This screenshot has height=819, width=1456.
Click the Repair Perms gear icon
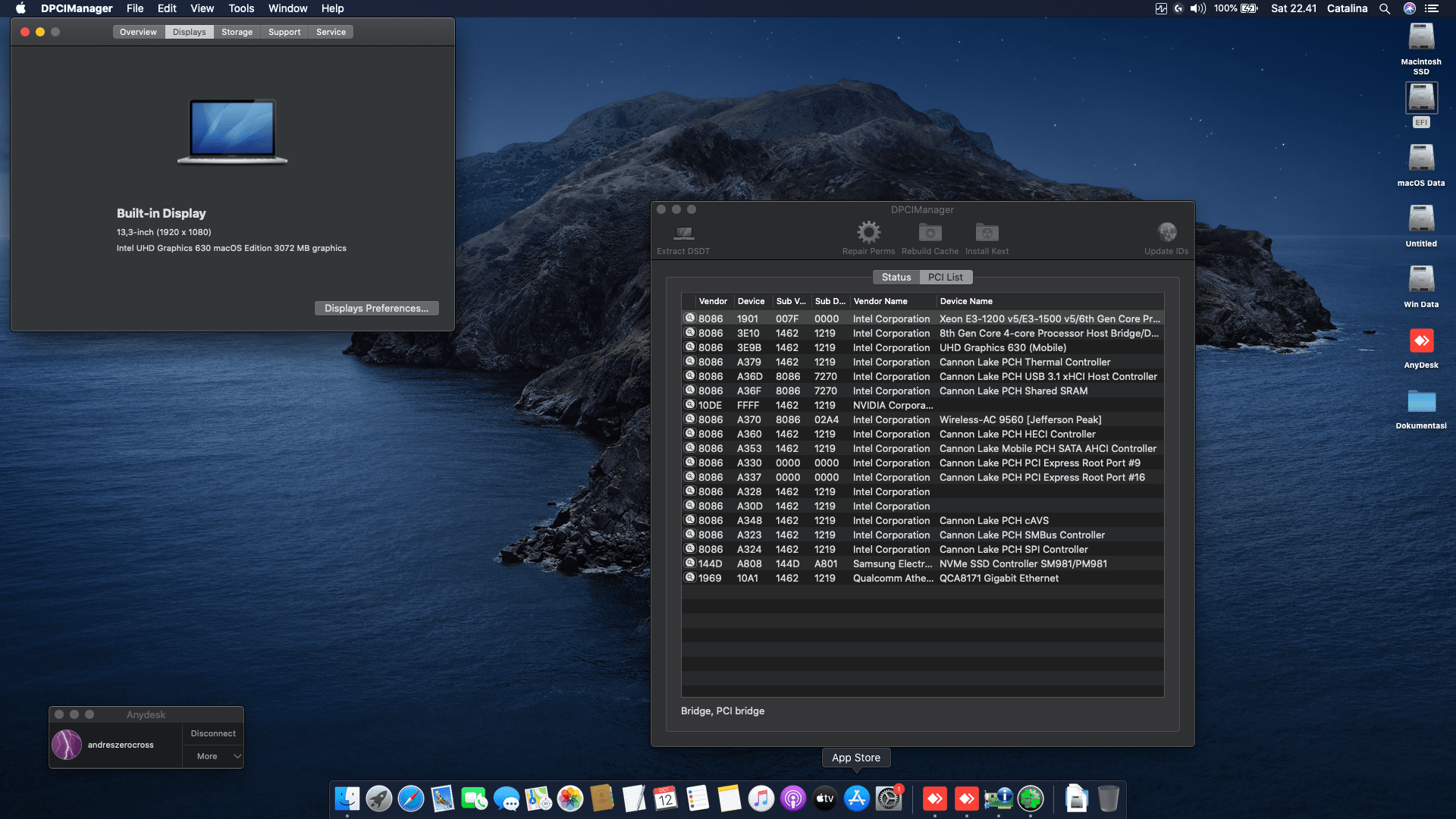pyautogui.click(x=868, y=232)
